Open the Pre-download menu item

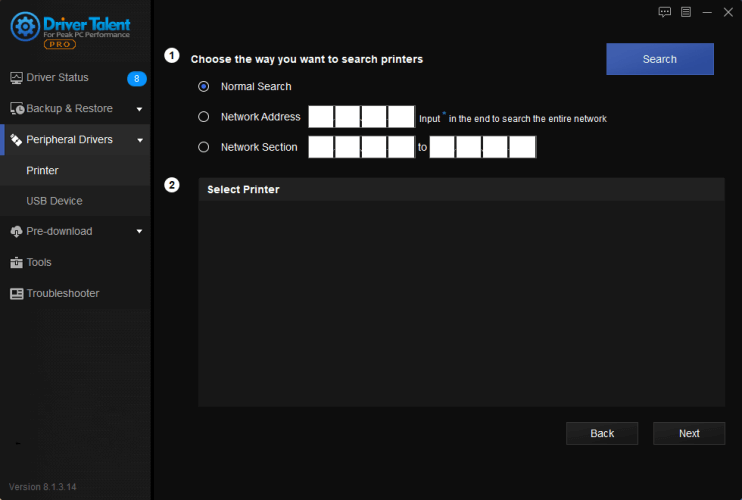pyautogui.click(x=75, y=232)
